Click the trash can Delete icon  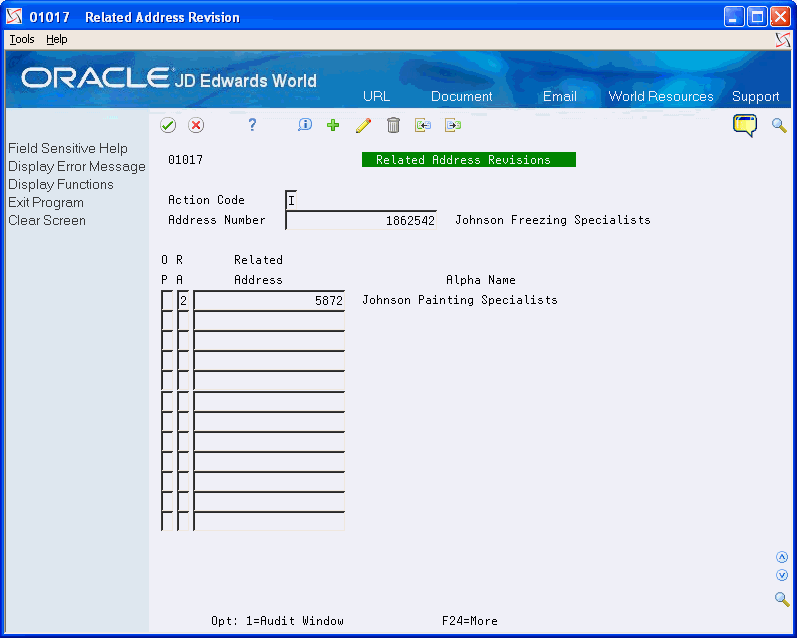point(393,125)
